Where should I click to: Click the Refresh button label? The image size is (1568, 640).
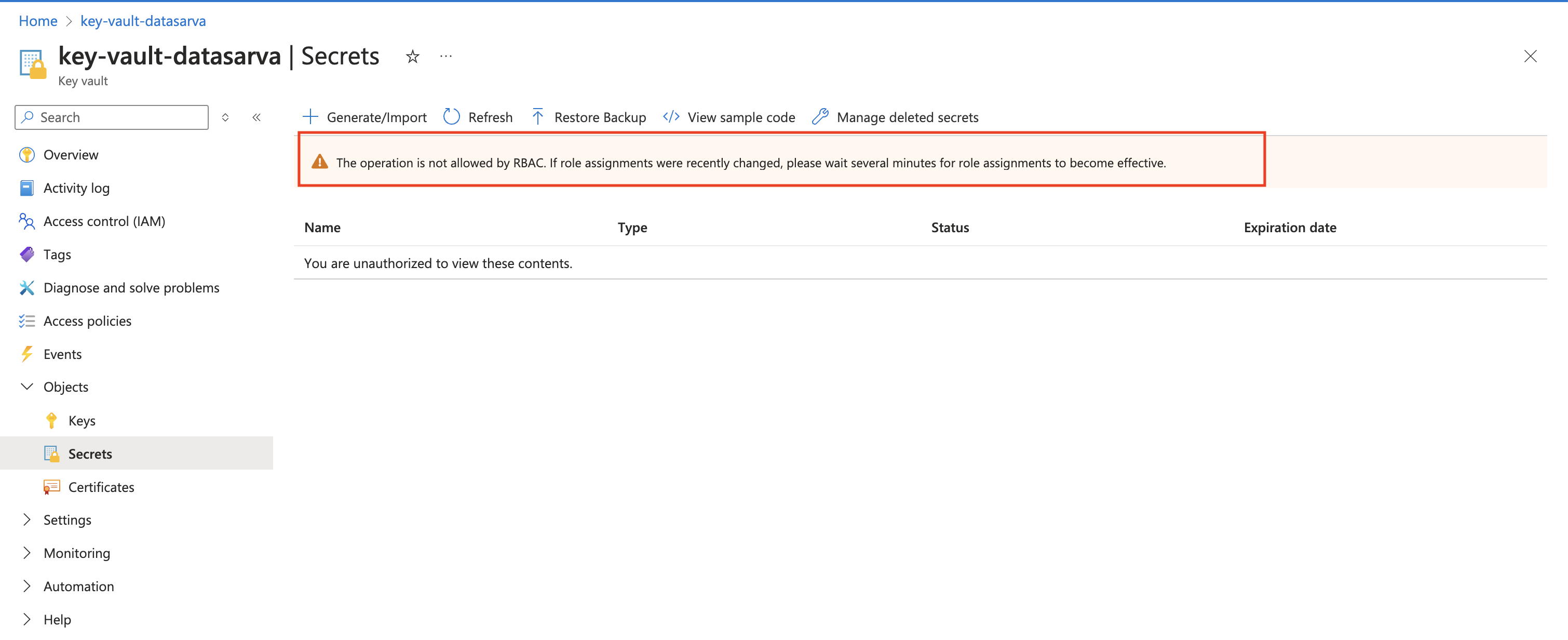pos(490,117)
